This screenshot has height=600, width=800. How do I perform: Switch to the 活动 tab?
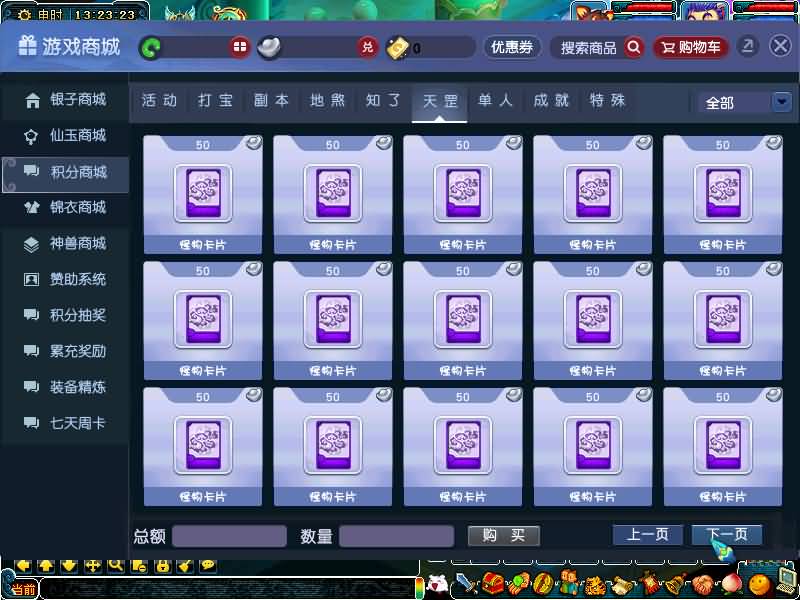pos(159,101)
